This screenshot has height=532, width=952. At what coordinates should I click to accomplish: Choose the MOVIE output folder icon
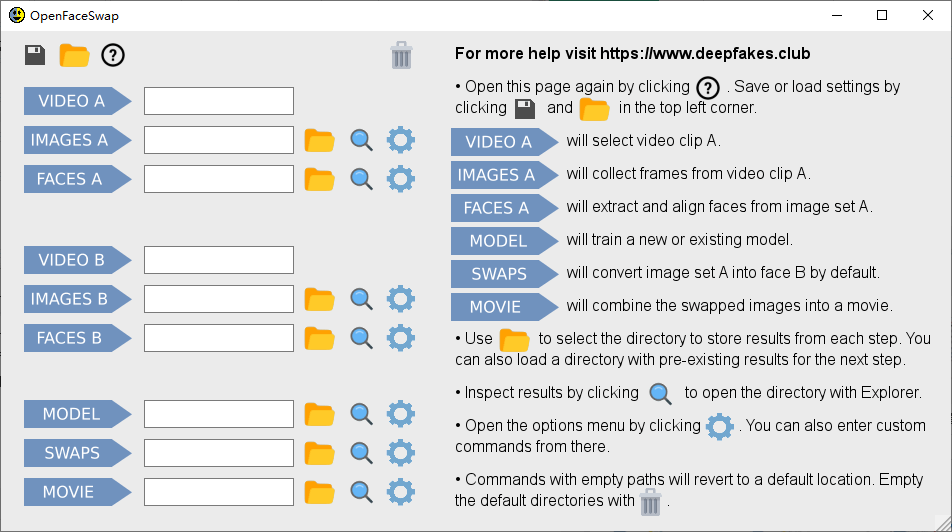click(x=319, y=492)
